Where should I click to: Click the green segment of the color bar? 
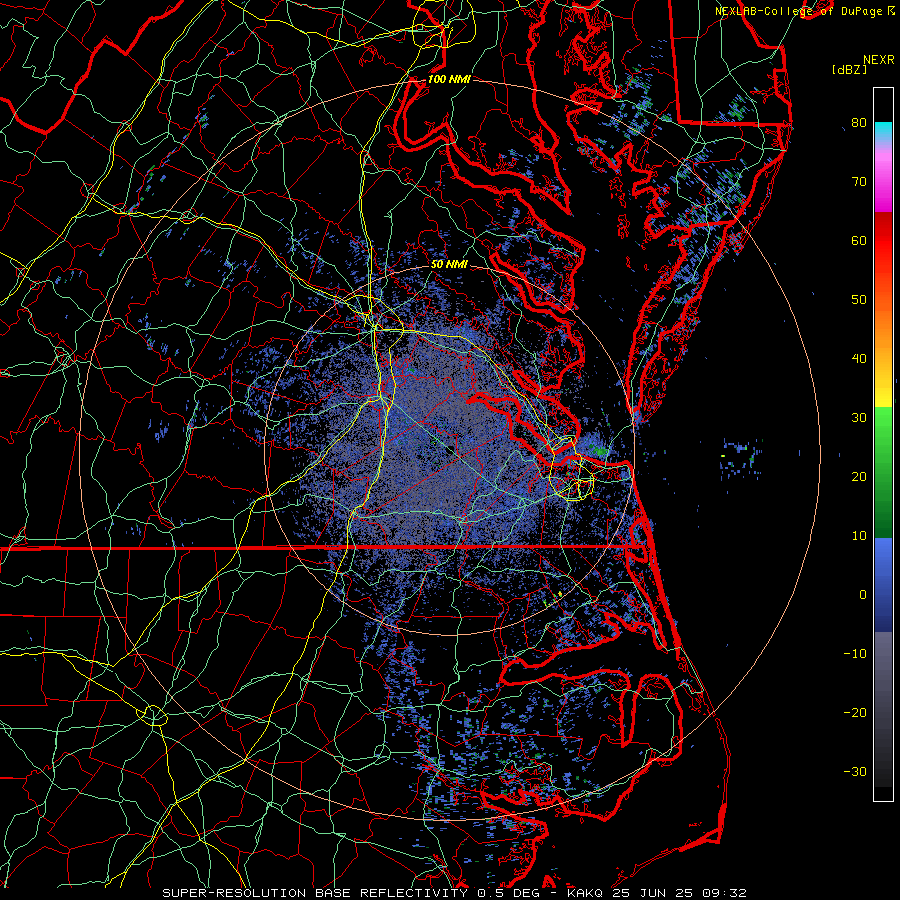point(883,472)
